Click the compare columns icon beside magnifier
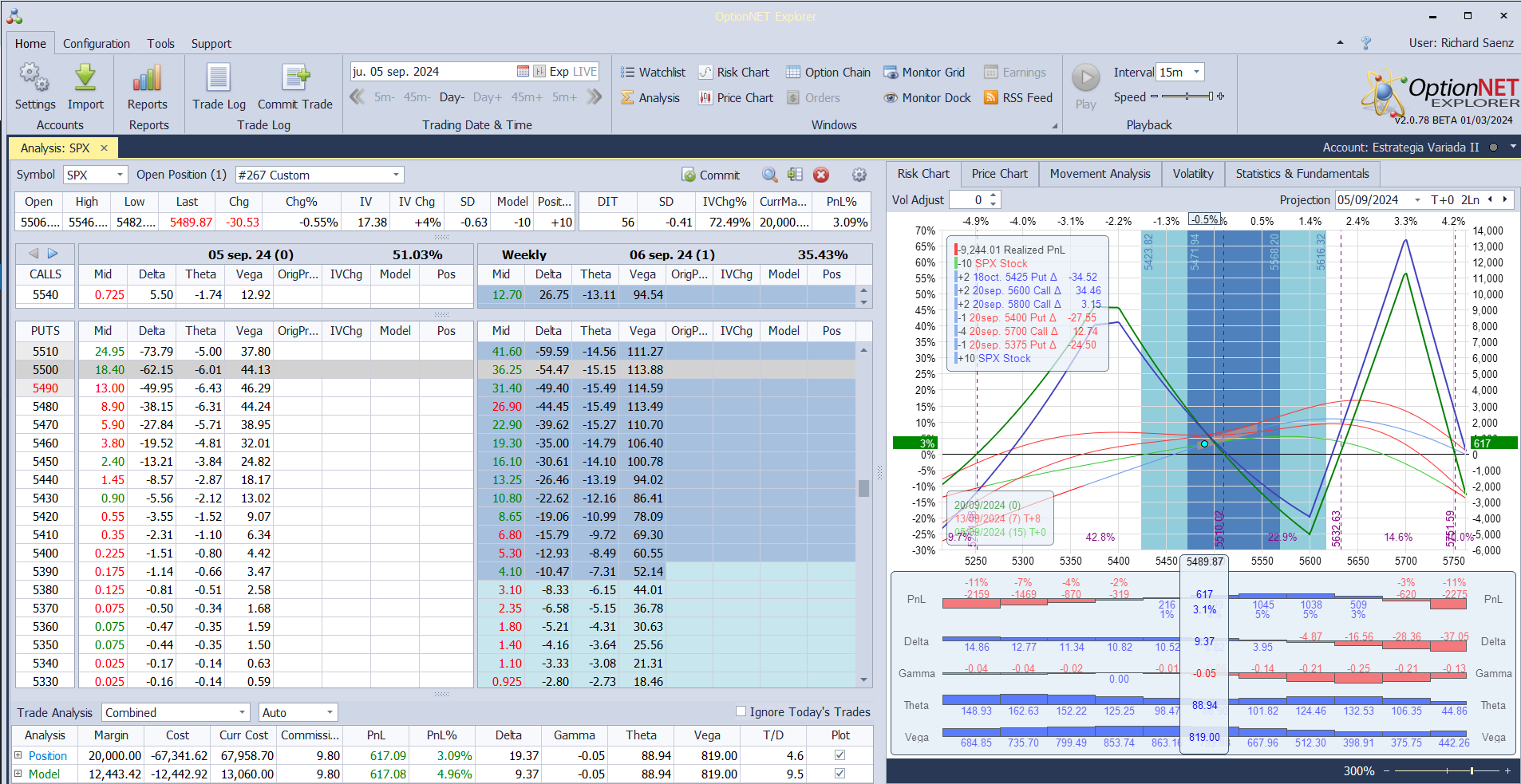The image size is (1521, 784). click(795, 175)
